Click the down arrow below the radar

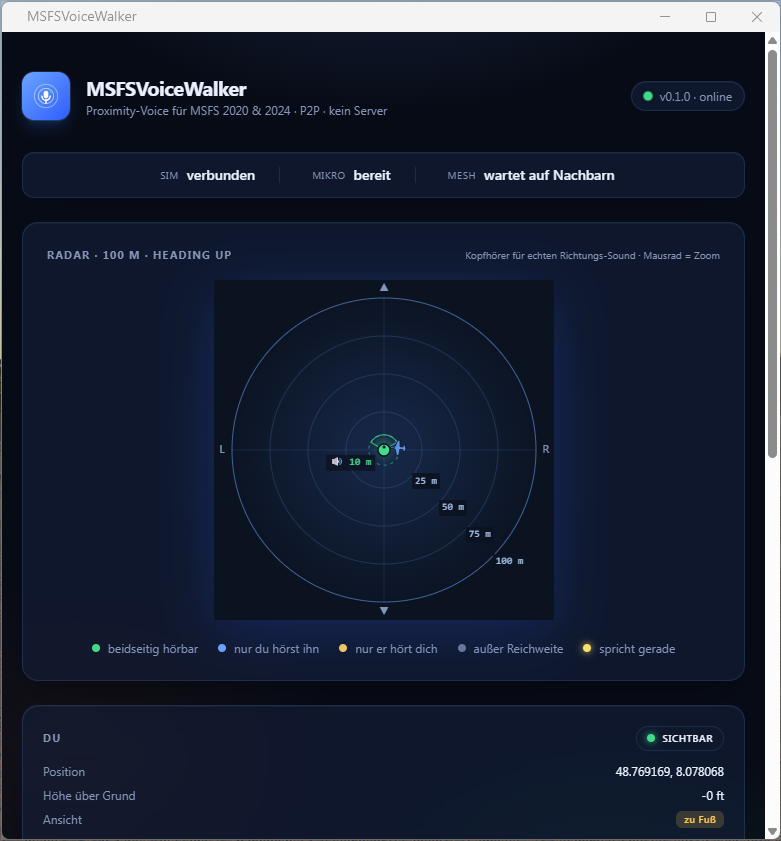click(x=384, y=611)
